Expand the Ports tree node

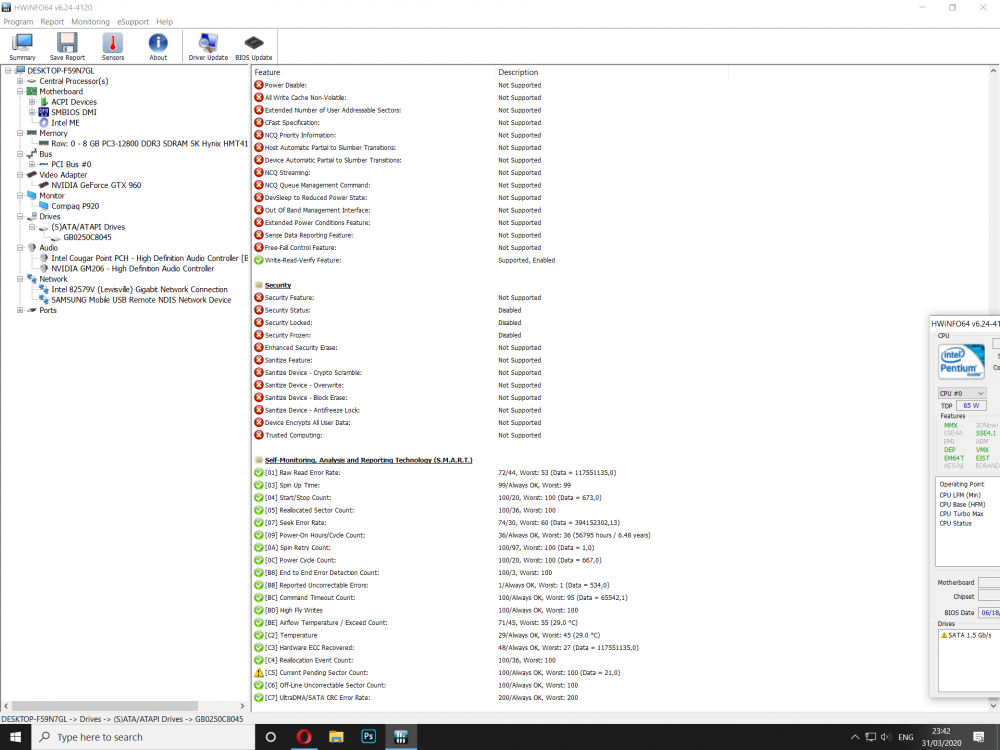[x=20, y=310]
